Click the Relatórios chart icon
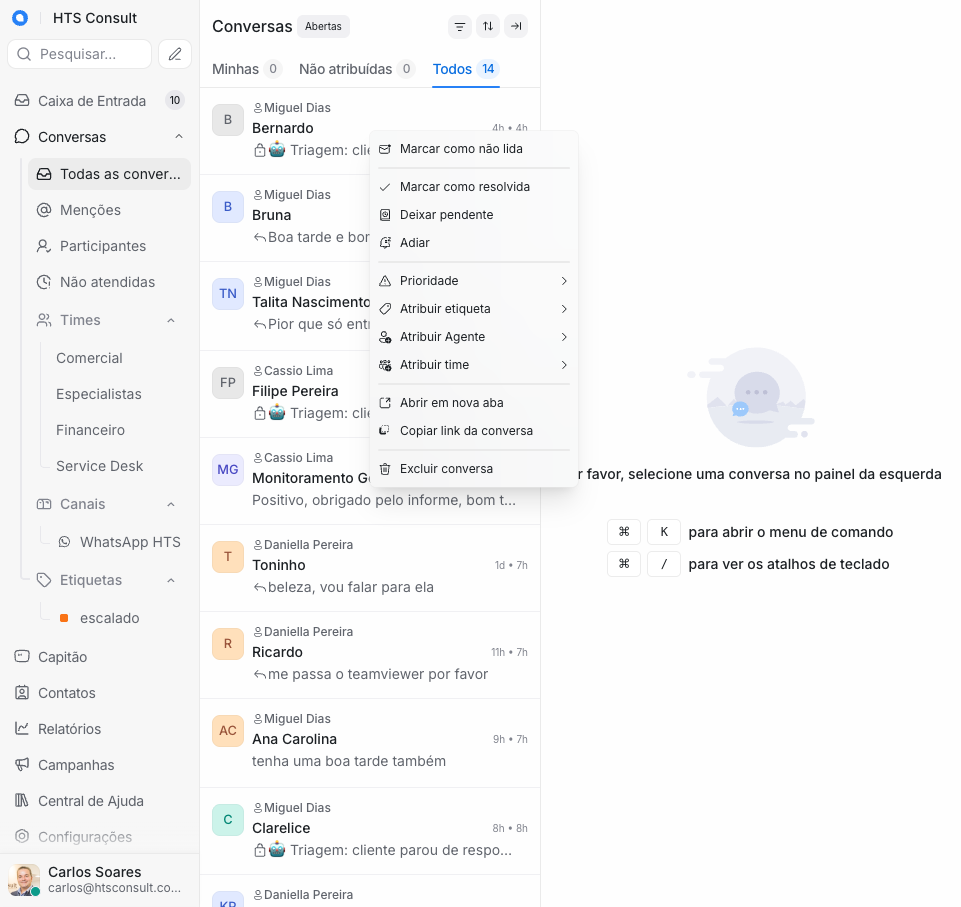The width and height of the screenshot is (961, 907). (x=22, y=729)
